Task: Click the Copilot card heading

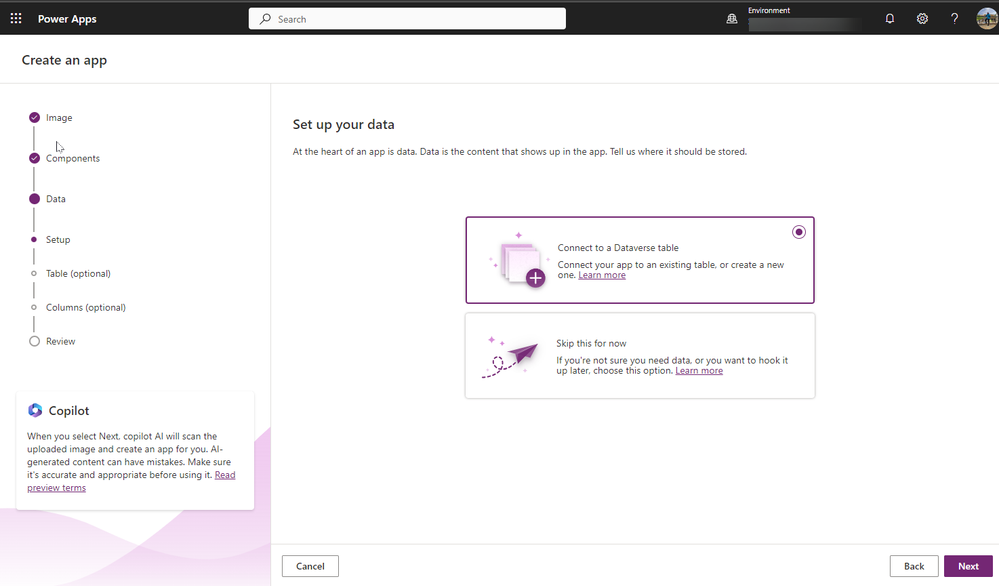Action: pyautogui.click(x=69, y=411)
